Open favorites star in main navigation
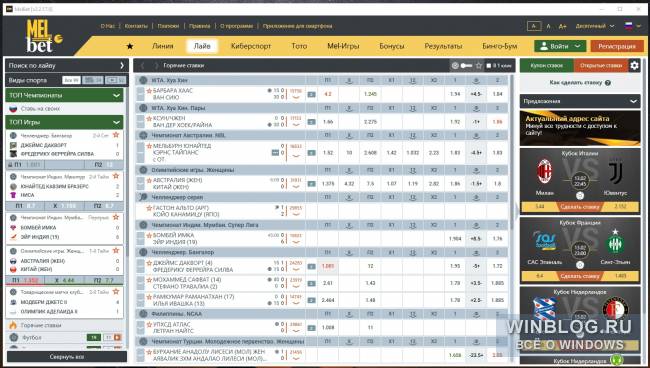 click(x=130, y=46)
